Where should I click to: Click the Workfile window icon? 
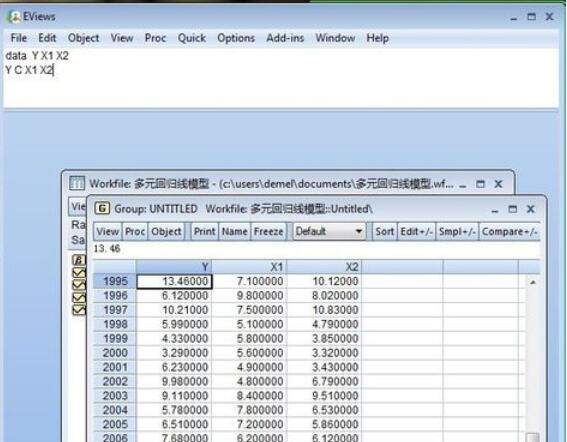pos(77,183)
